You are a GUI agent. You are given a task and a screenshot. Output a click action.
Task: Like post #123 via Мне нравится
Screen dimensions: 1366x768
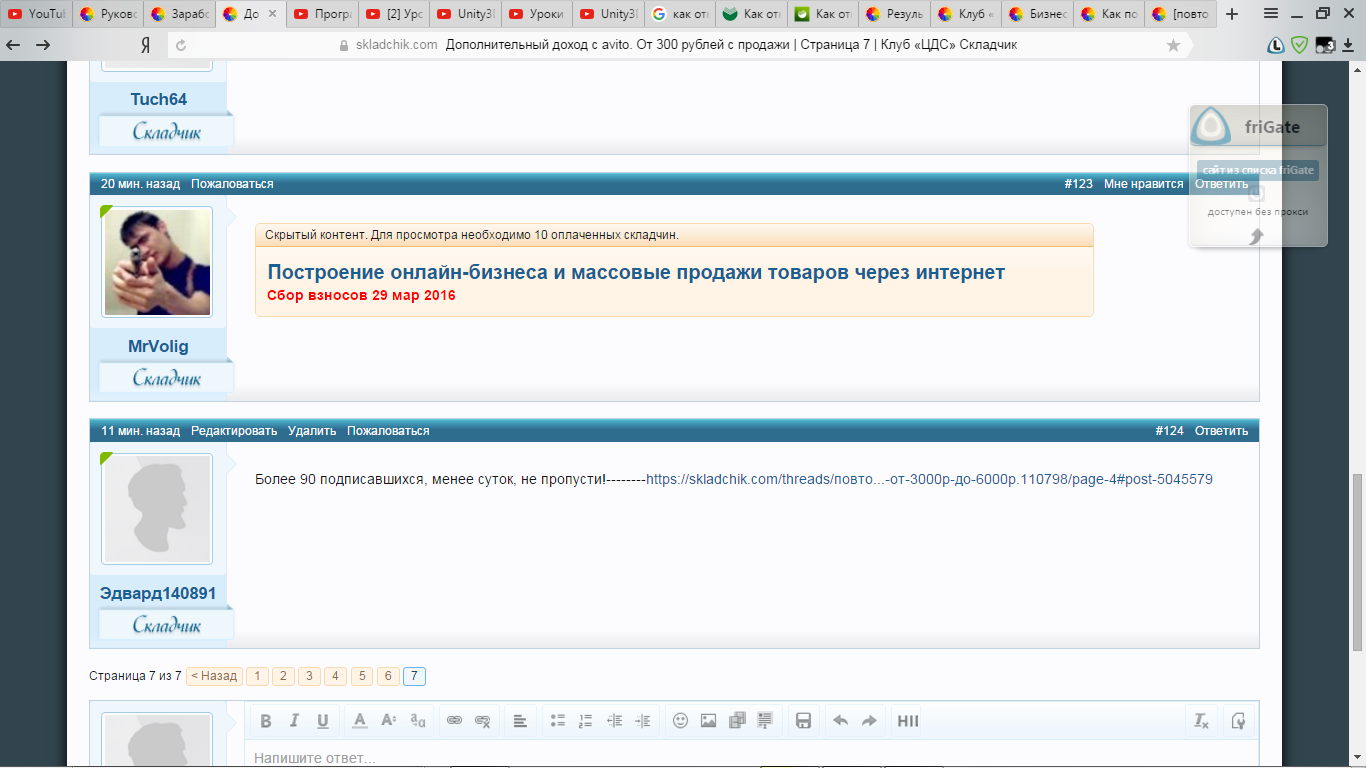[1143, 184]
